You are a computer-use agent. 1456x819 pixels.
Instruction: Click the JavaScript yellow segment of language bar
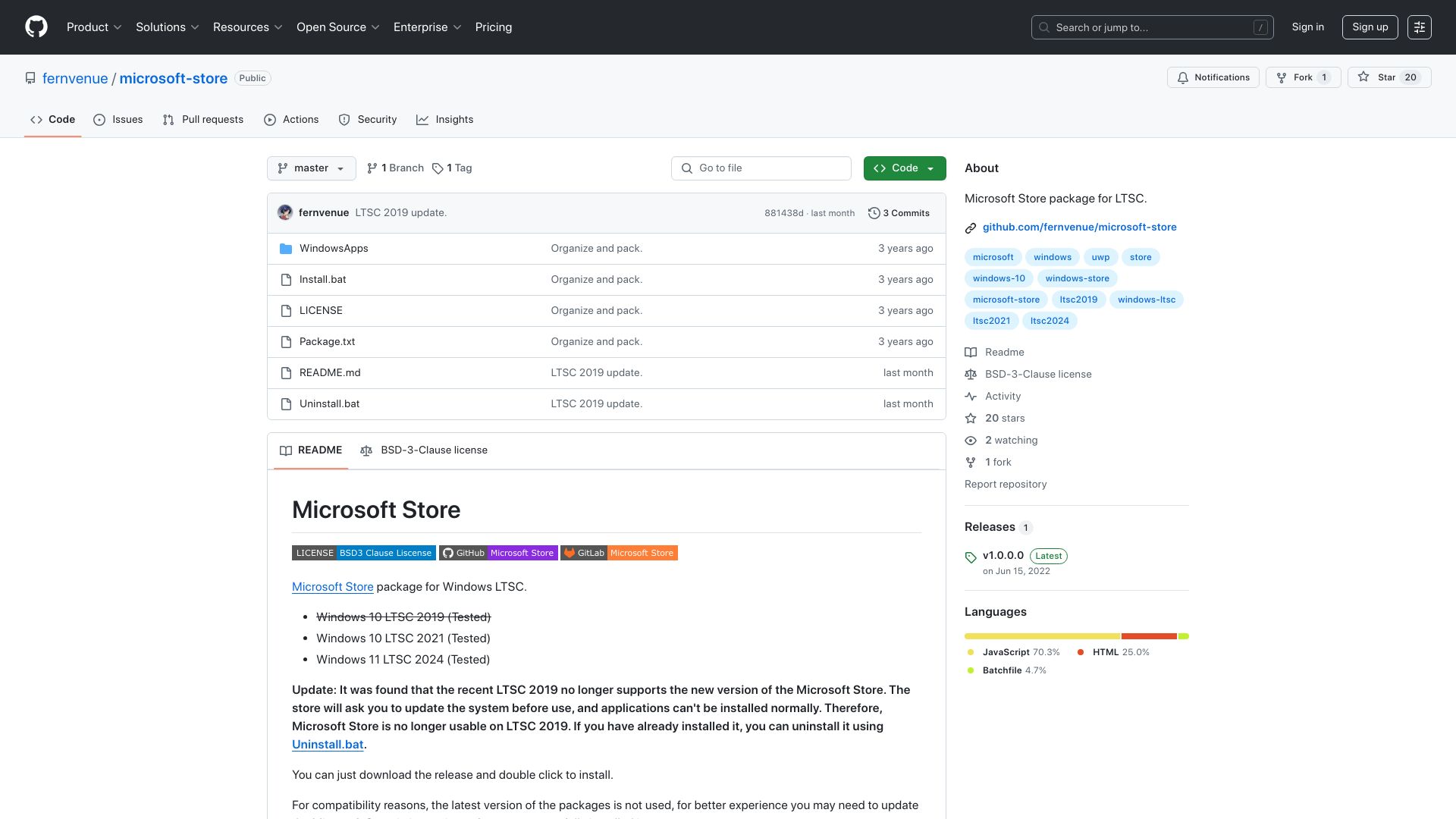[x=1042, y=636]
